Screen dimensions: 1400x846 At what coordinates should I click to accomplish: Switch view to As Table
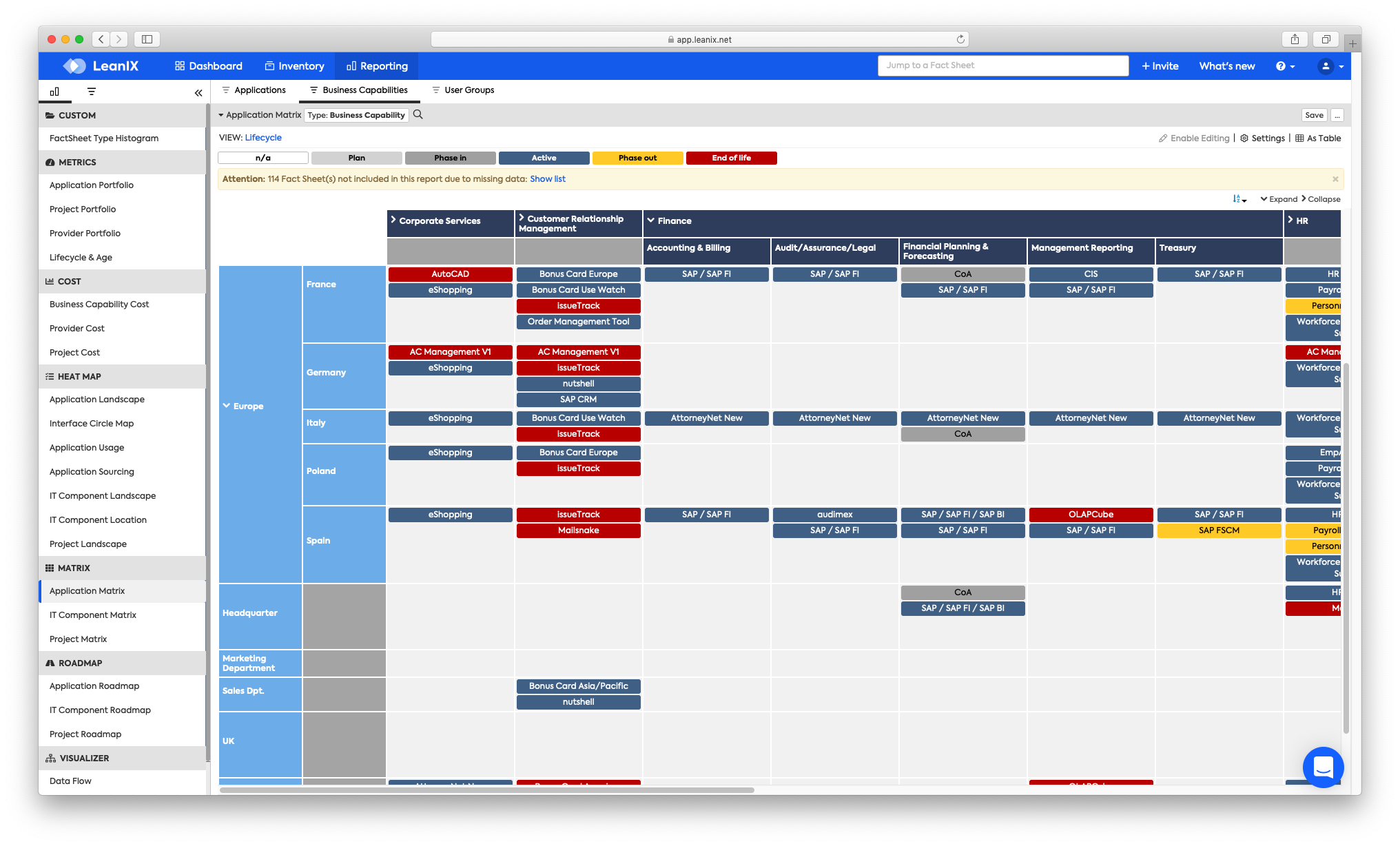tap(1318, 138)
